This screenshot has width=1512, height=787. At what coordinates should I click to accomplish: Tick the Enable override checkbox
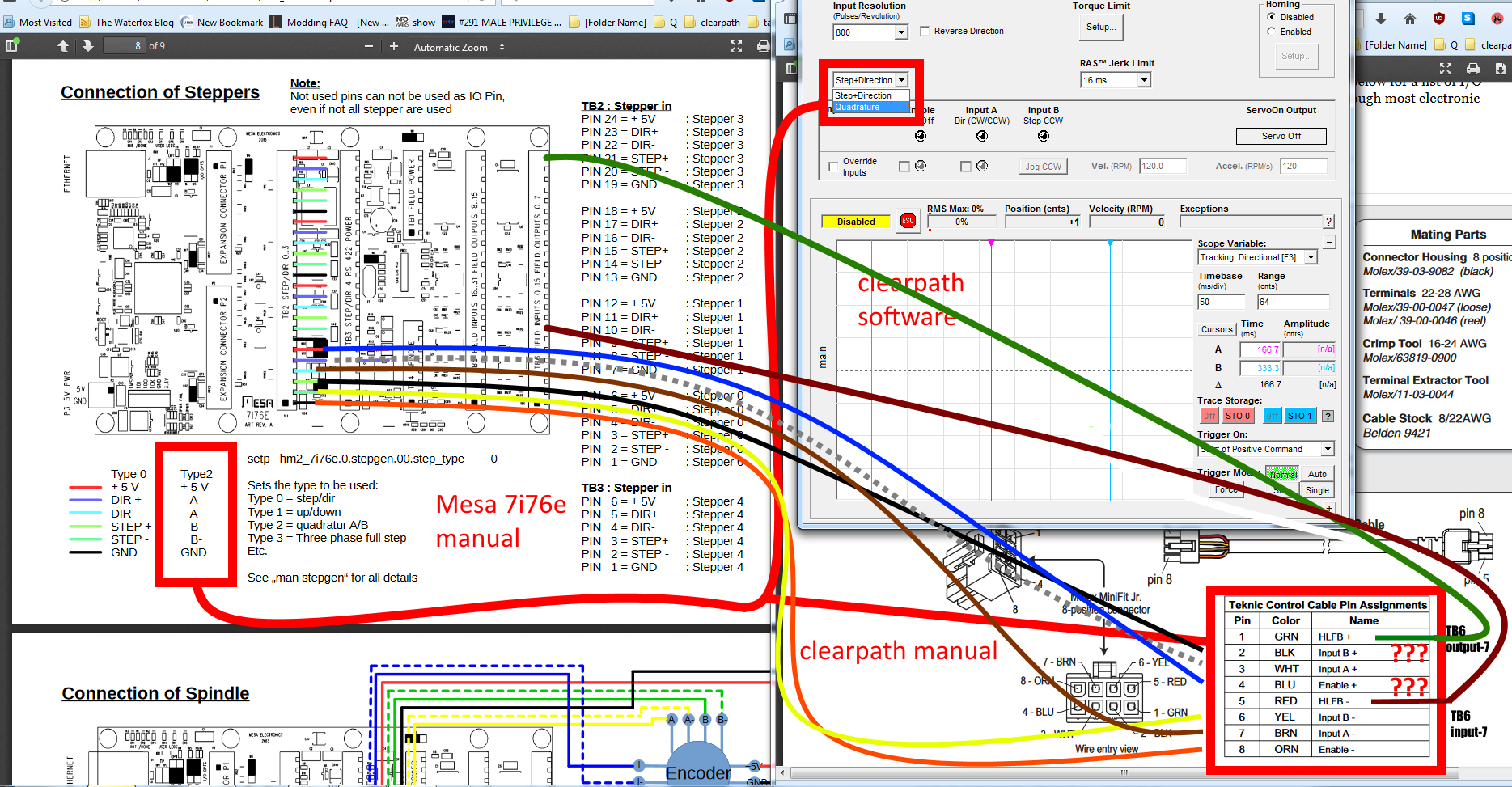tap(904, 166)
